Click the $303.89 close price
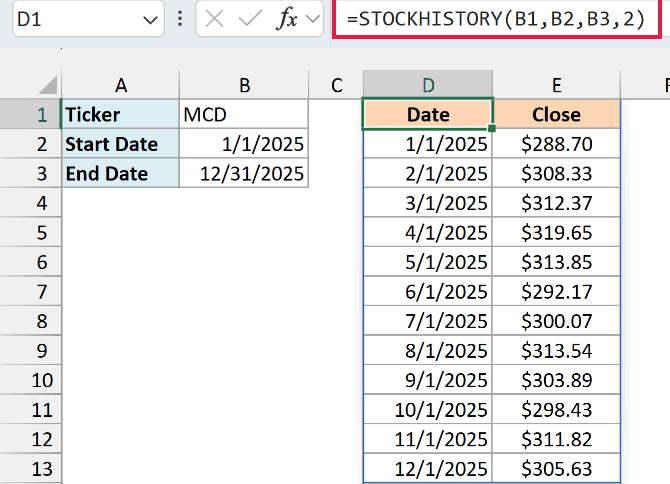 (x=556, y=380)
